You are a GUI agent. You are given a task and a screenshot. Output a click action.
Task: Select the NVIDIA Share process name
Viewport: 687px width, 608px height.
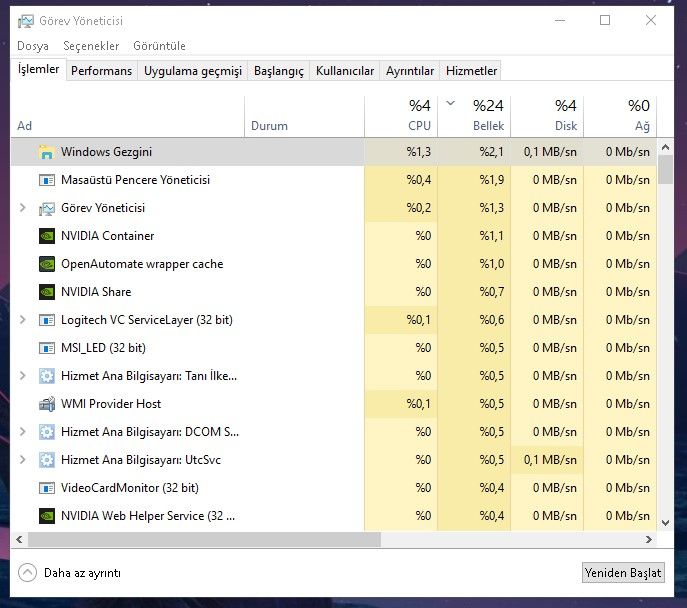coord(96,292)
